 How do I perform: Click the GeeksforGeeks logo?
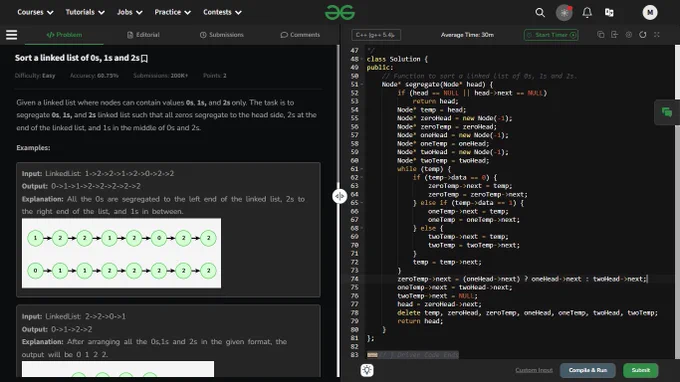pyautogui.click(x=340, y=13)
